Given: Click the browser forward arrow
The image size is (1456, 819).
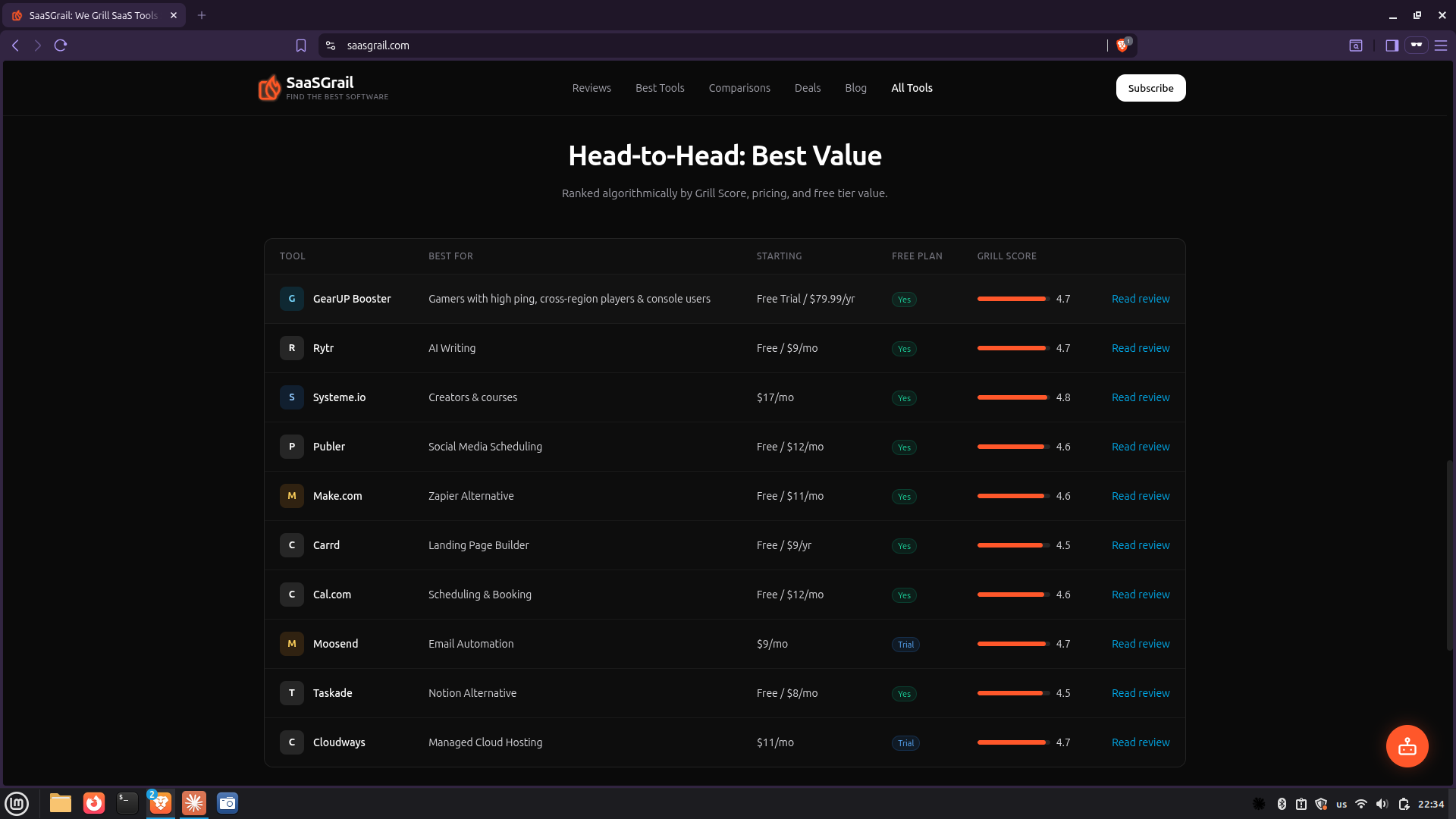Looking at the screenshot, I should tap(38, 45).
